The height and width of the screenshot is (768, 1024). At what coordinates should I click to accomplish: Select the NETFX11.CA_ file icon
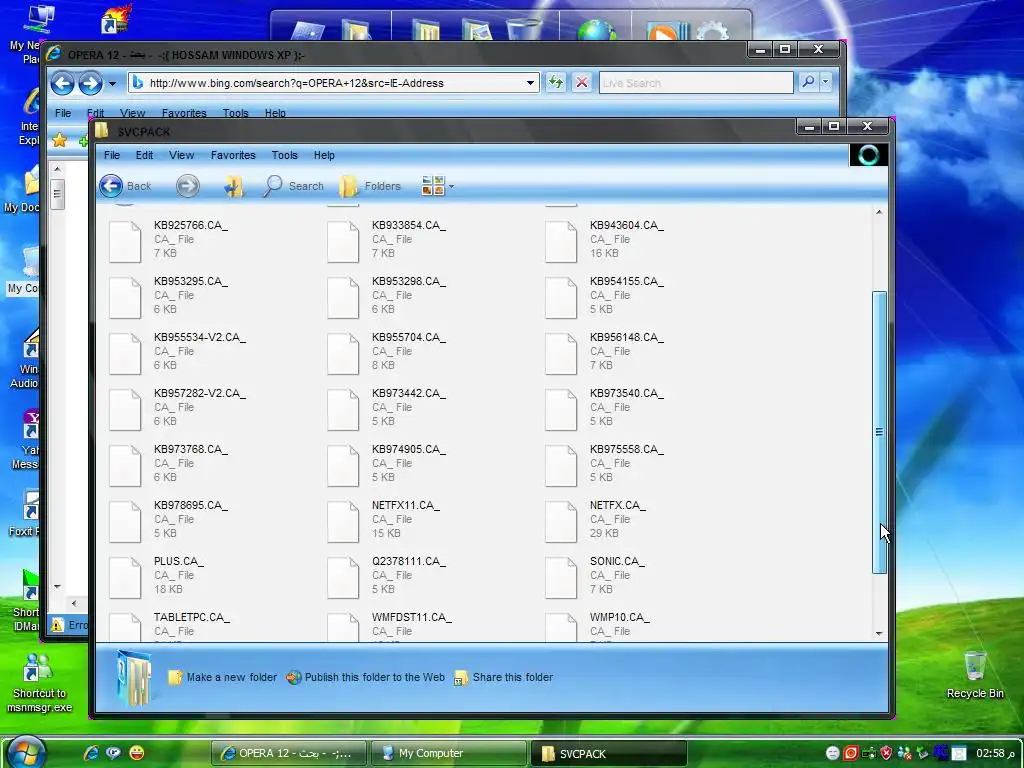343,522
